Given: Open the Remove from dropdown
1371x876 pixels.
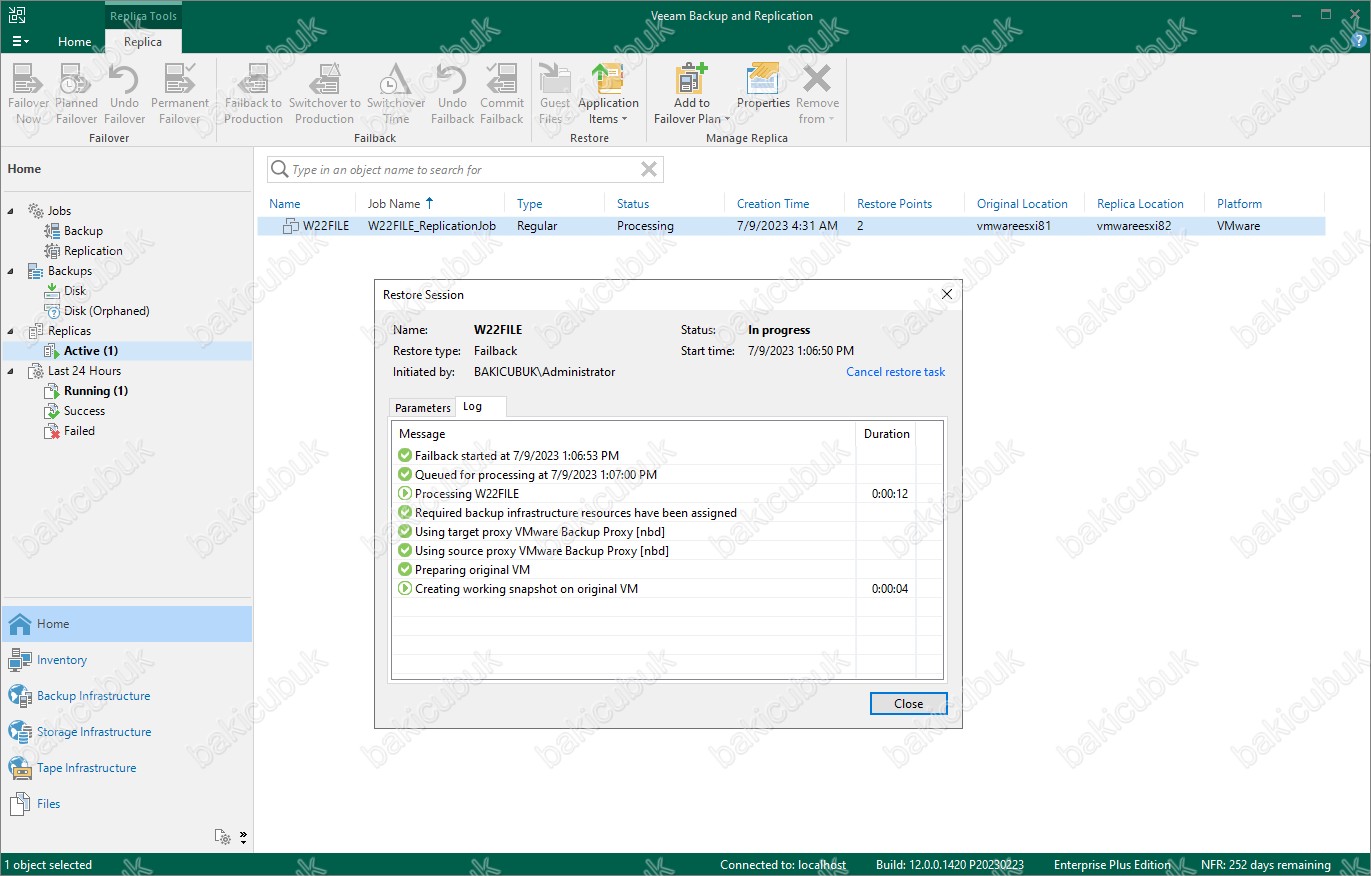Looking at the screenshot, I should pos(817,94).
